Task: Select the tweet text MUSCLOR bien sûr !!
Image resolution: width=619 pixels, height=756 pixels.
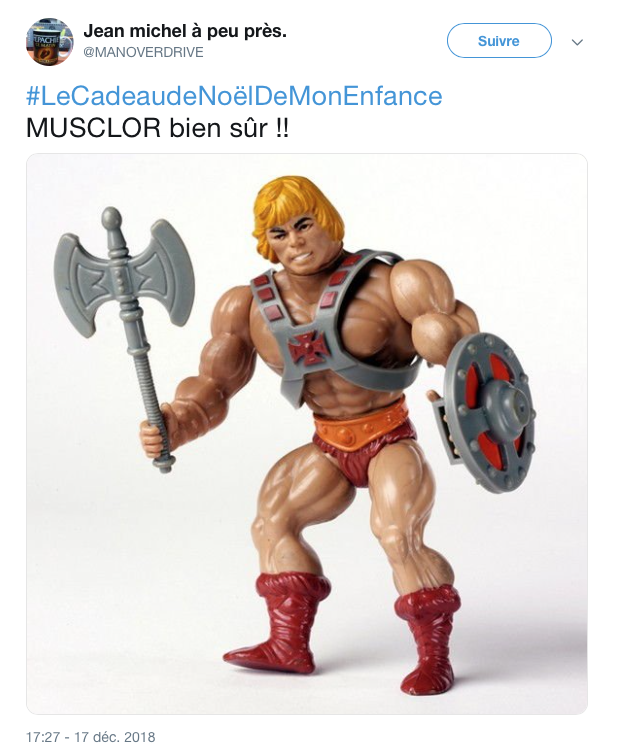Action: click(x=158, y=128)
